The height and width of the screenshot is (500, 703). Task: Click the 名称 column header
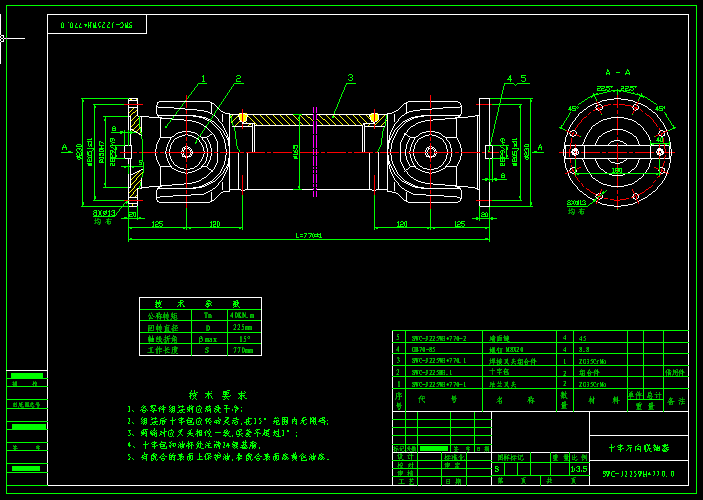(515, 400)
